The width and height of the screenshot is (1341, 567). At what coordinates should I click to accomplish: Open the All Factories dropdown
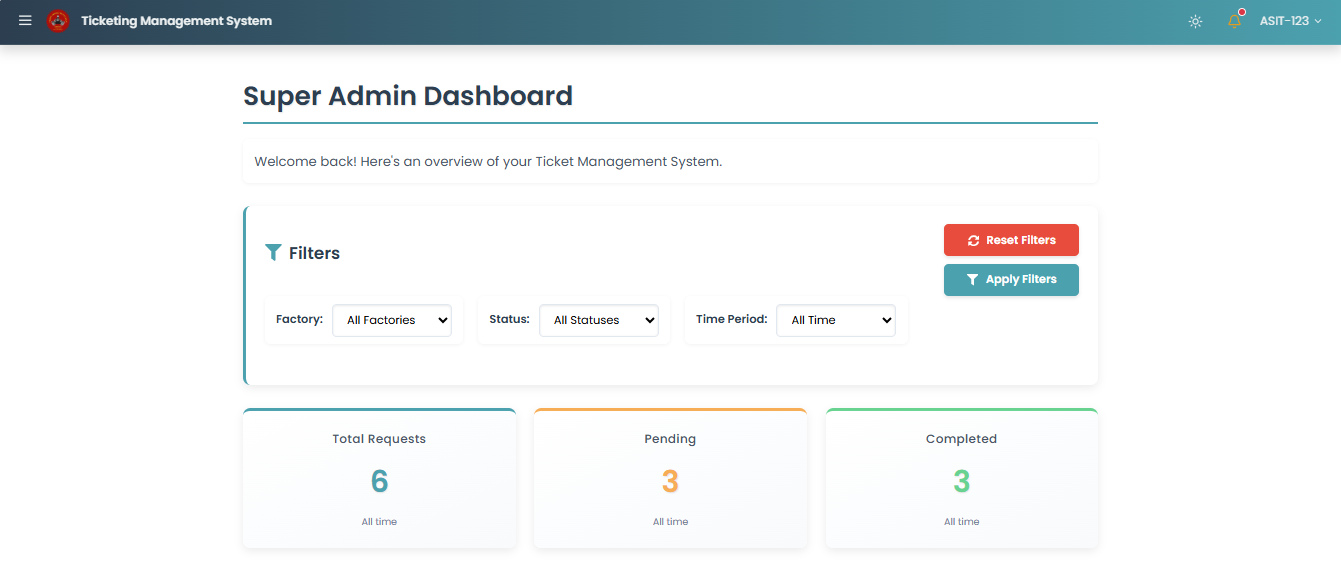392,320
